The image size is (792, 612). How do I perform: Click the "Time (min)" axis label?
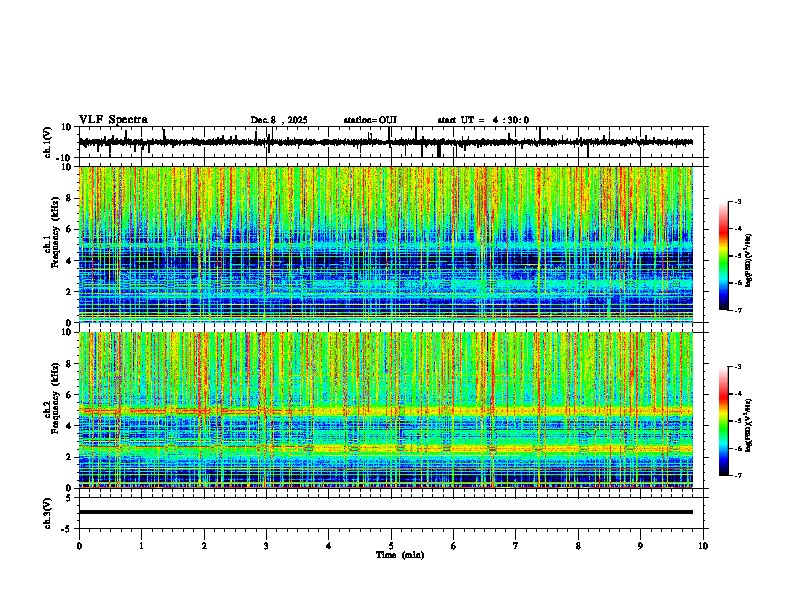coord(400,555)
